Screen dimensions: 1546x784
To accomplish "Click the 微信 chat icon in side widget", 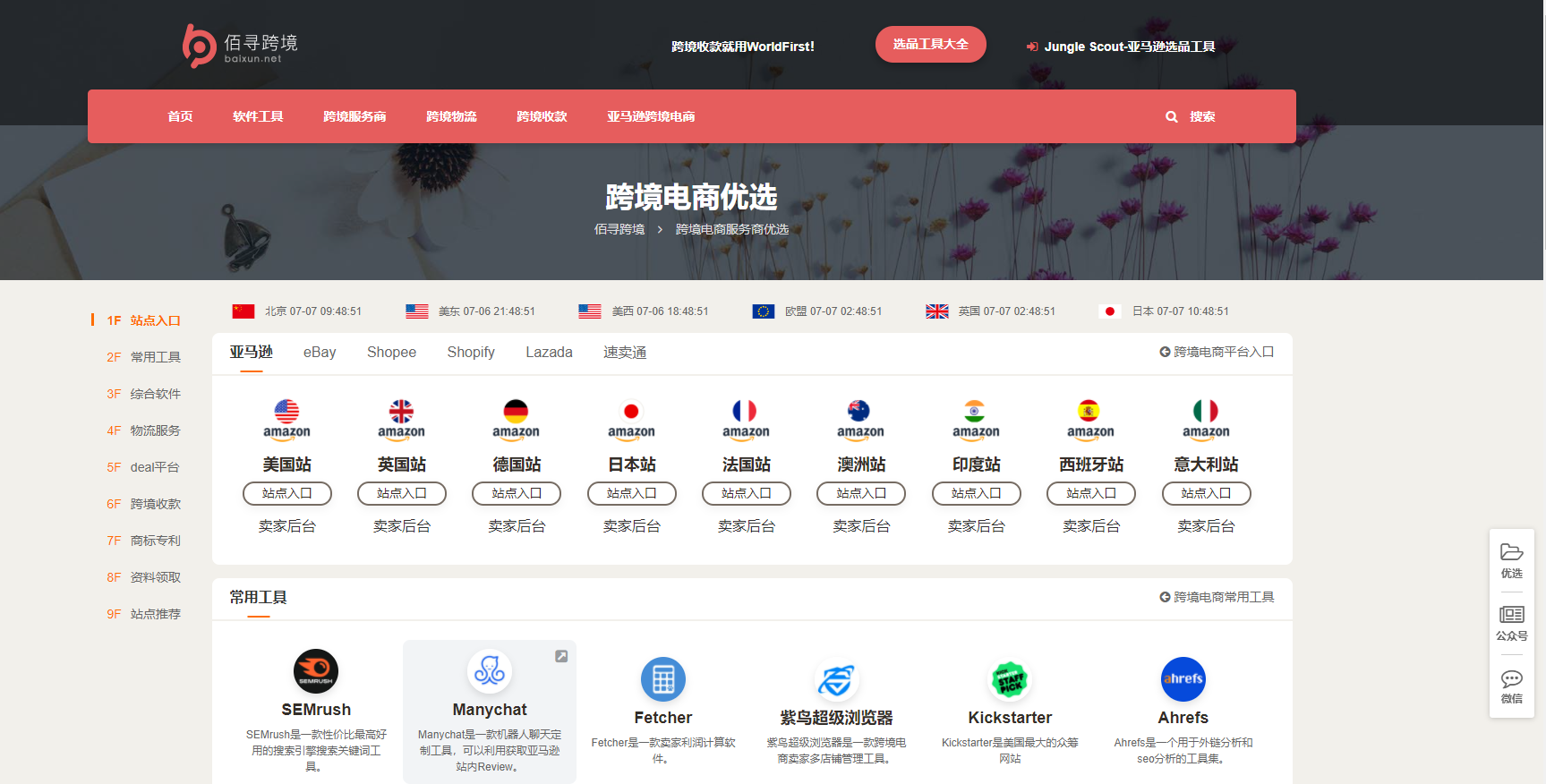I will coord(1512,677).
